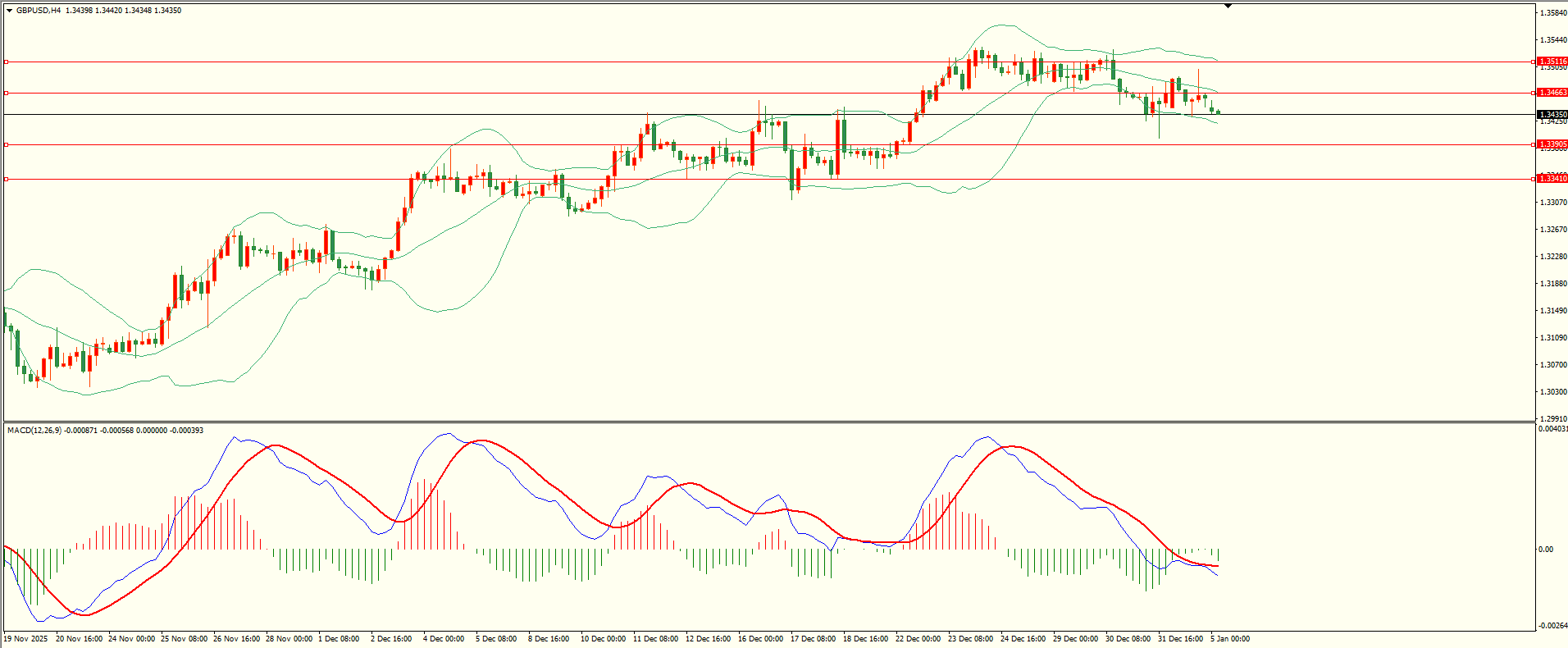Click the 24 Dec 16:00 time label
Viewport: 1568px width, 648px height.
tap(1023, 638)
